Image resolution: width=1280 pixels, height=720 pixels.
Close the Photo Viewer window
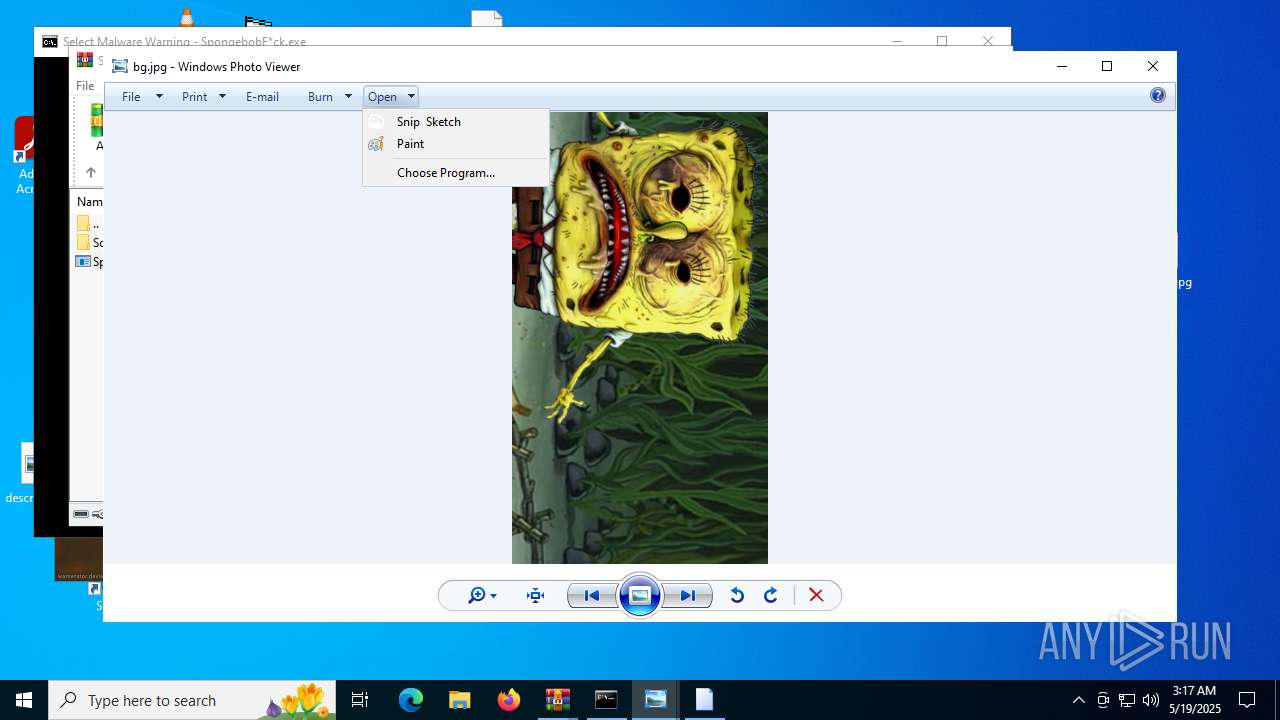click(x=1153, y=66)
